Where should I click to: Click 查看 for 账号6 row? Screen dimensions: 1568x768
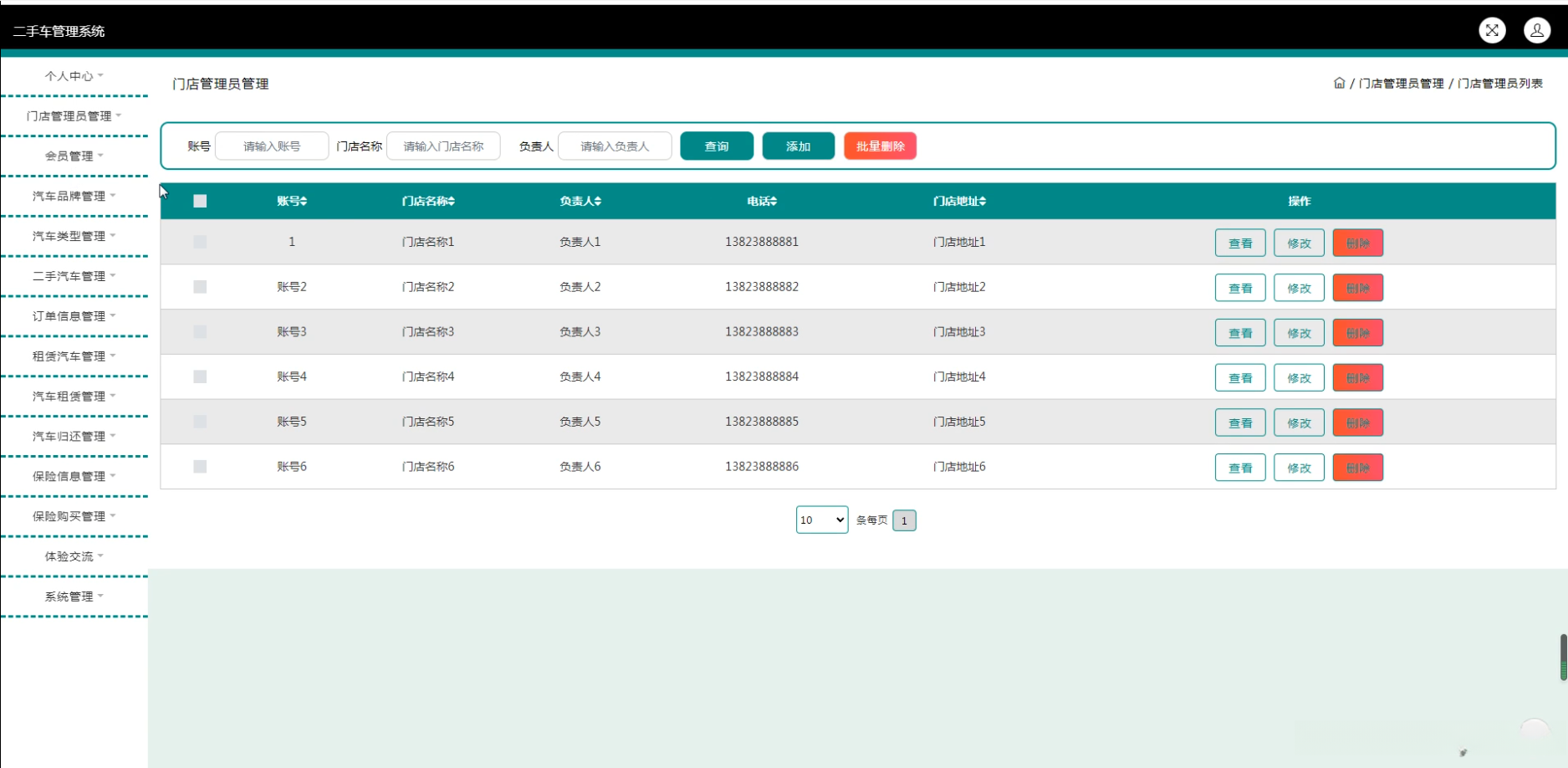point(1240,468)
